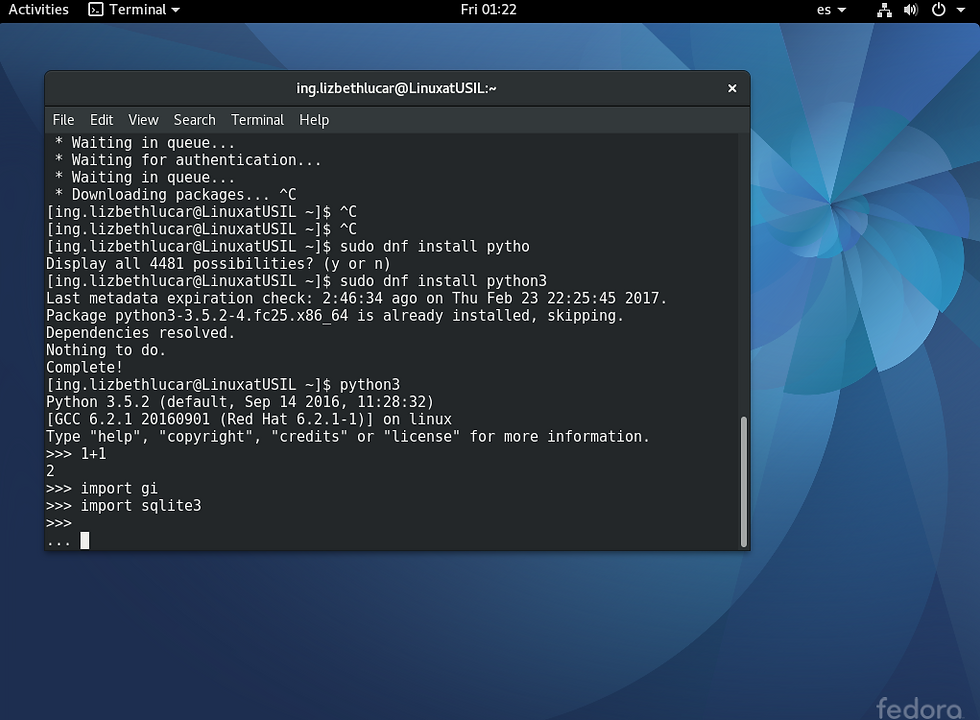Click the 'Python 3.5.2 (default' version line
Viewport: 980px width, 720px height.
tap(240, 402)
